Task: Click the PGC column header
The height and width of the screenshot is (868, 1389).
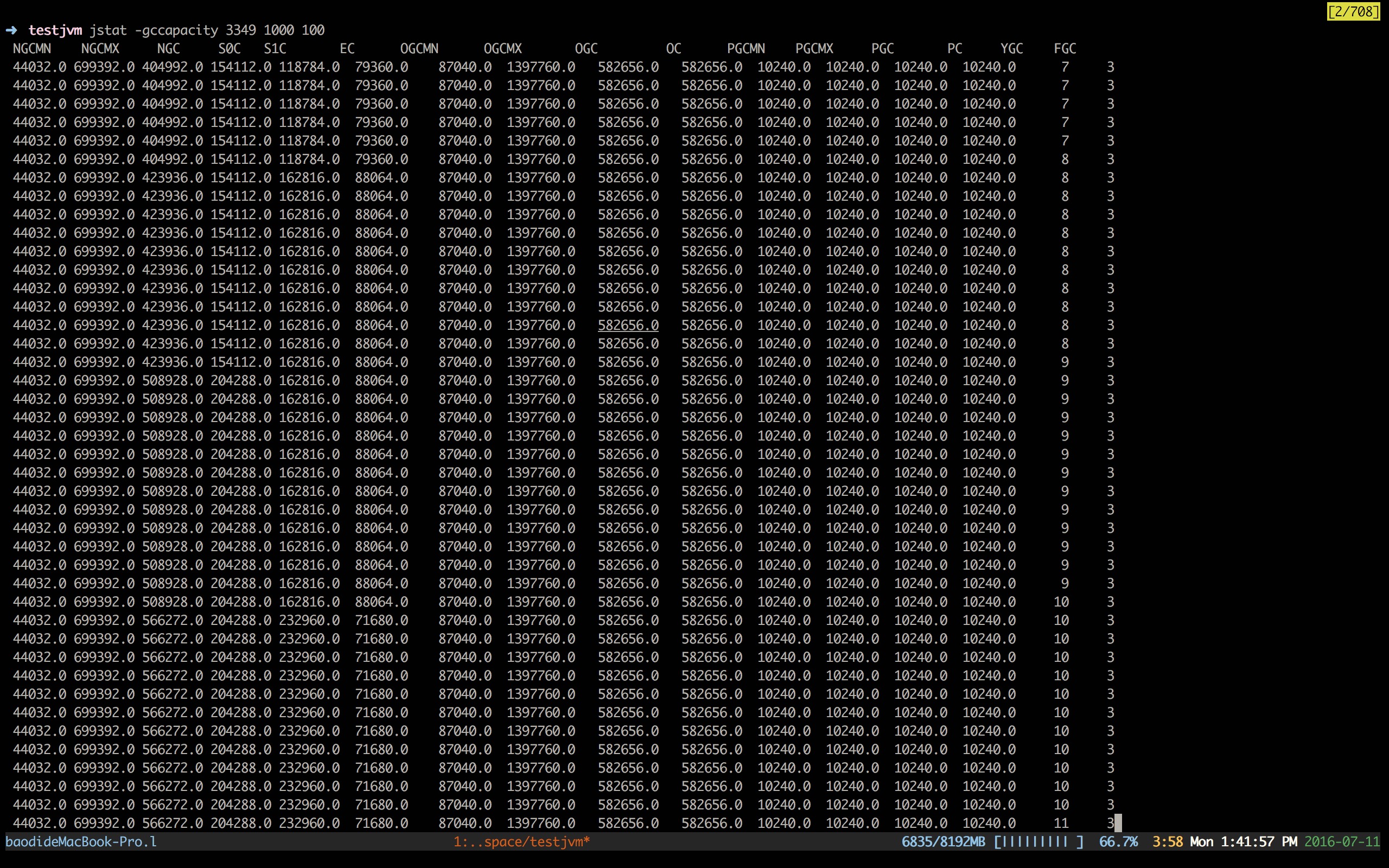Action: (x=883, y=49)
